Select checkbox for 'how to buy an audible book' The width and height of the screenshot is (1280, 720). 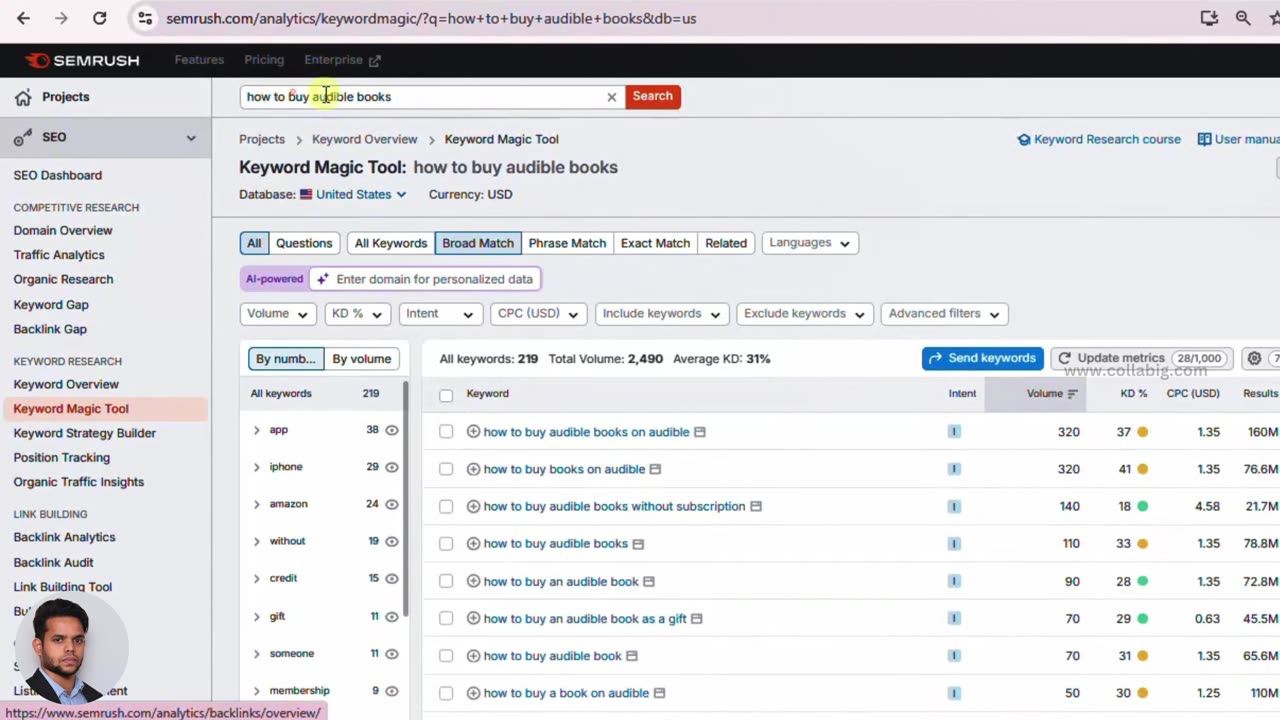tap(446, 581)
